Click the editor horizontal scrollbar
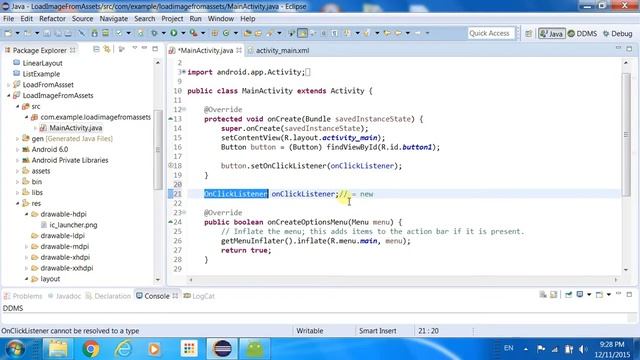This screenshot has width=640, height=360. pos(403,280)
